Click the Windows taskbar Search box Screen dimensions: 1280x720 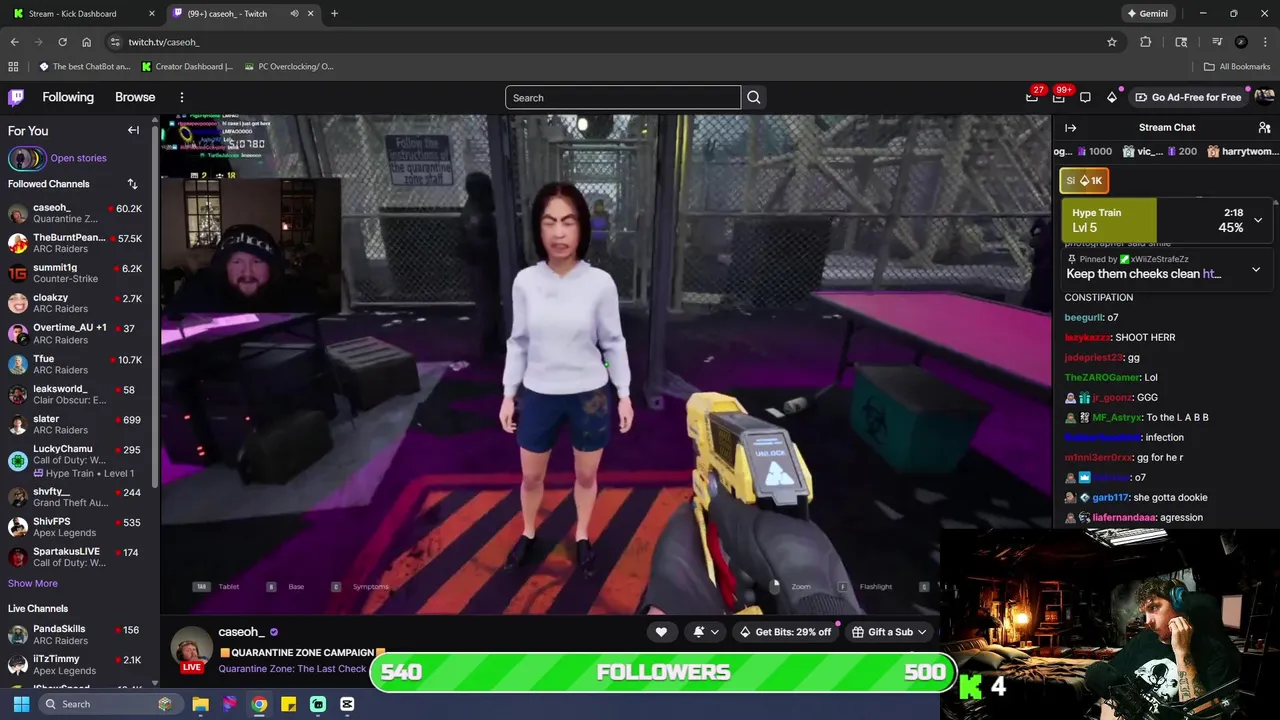click(x=109, y=704)
